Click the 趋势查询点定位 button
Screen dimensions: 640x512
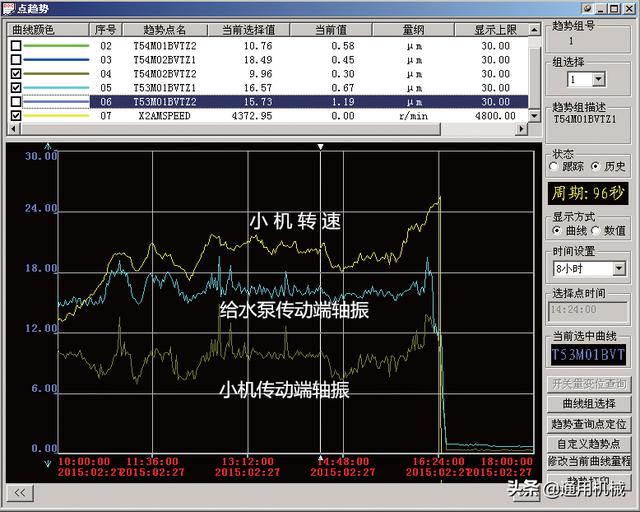(x=590, y=424)
